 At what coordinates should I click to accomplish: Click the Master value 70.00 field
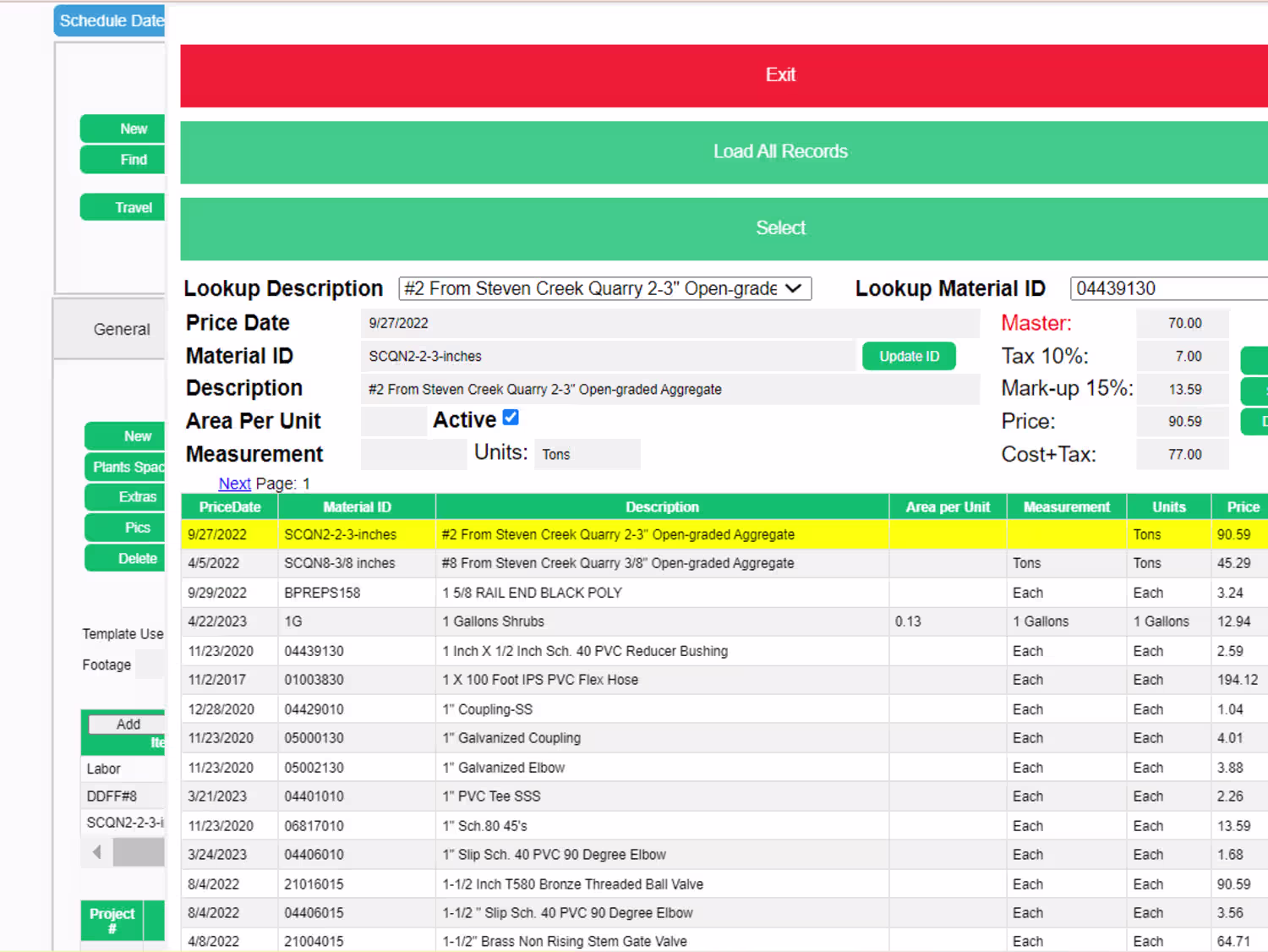pyautogui.click(x=1182, y=324)
